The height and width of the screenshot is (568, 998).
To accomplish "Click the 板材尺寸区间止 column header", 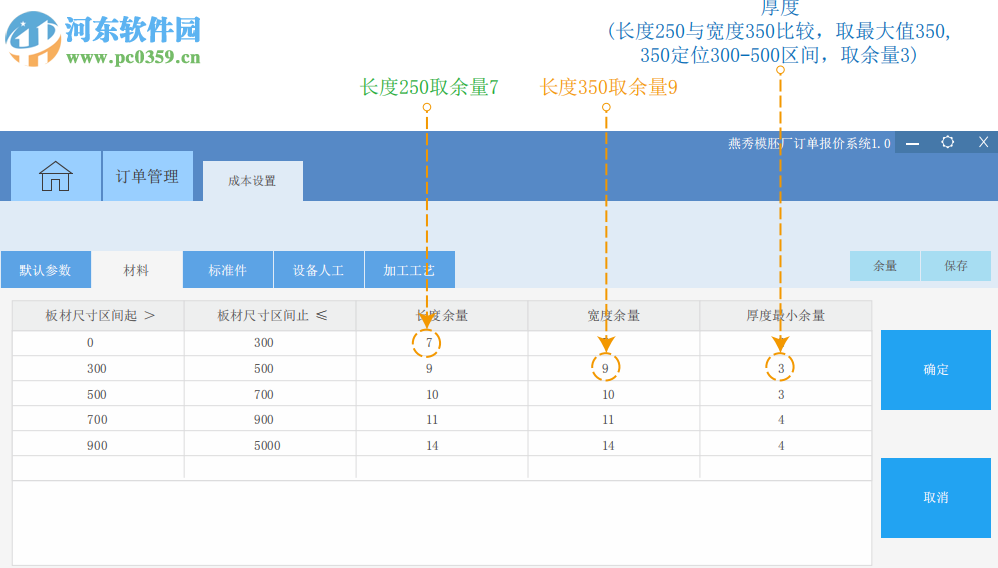I will 271,315.
